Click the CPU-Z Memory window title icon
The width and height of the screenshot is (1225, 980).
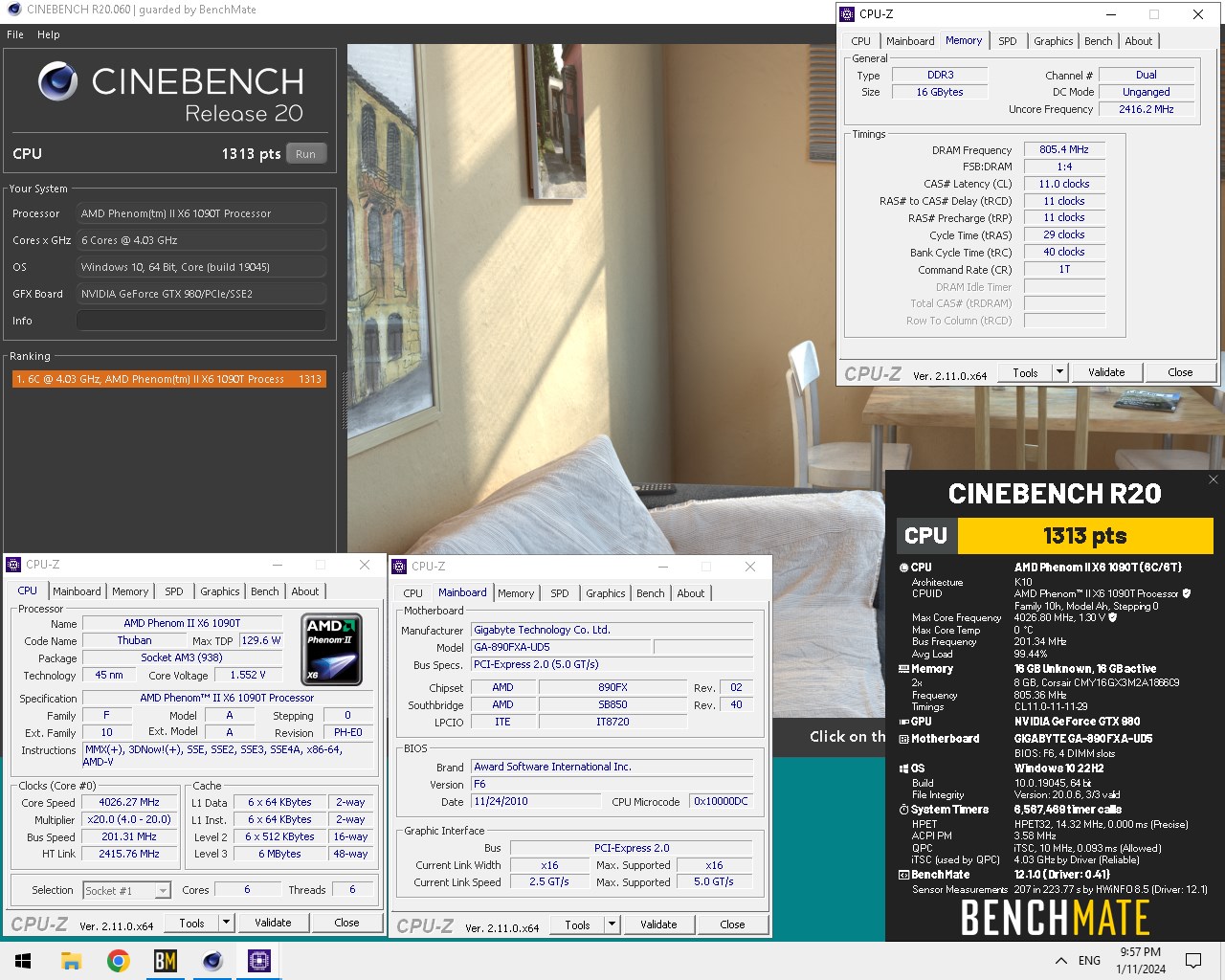847,14
